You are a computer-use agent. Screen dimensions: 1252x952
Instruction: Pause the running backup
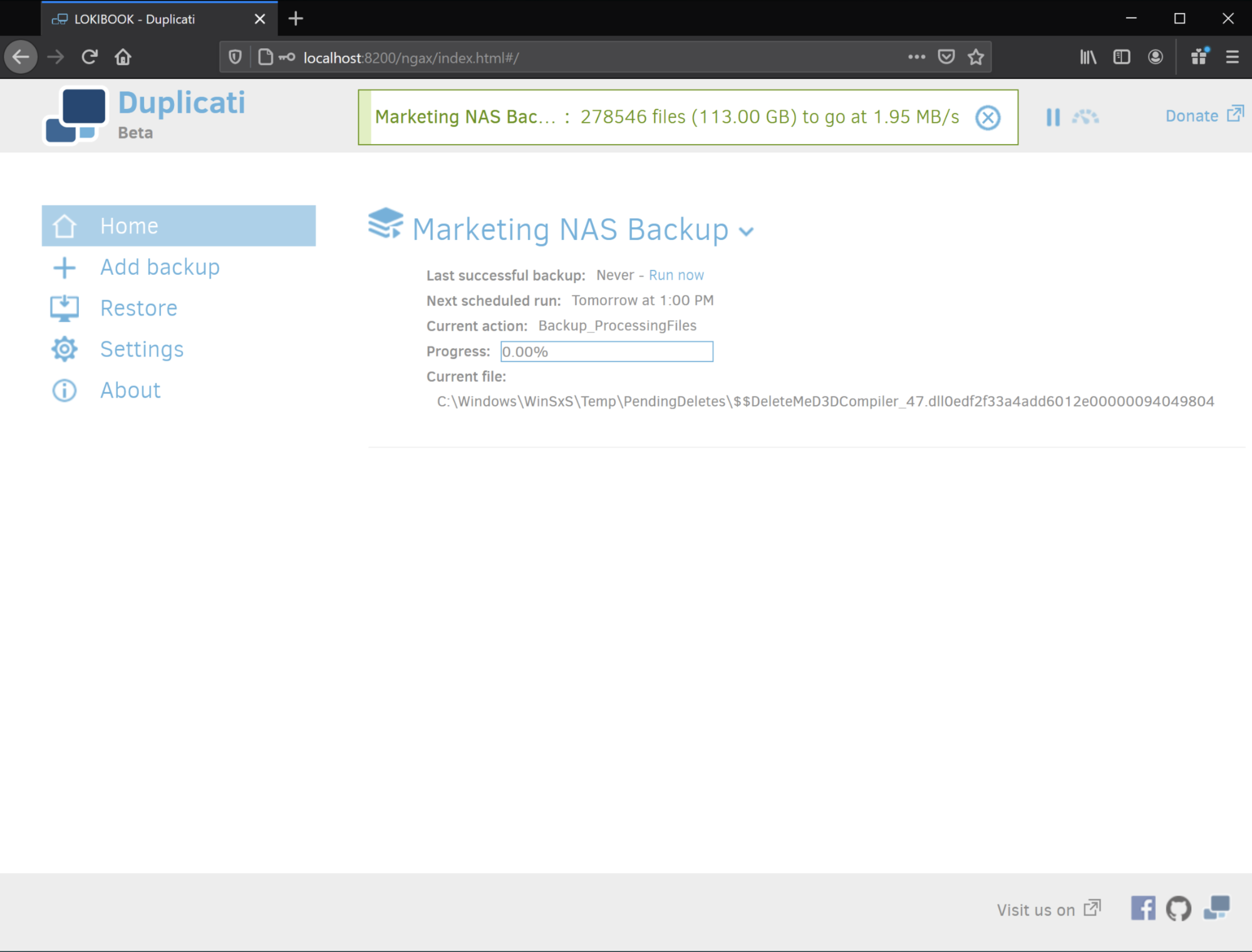tap(1053, 116)
